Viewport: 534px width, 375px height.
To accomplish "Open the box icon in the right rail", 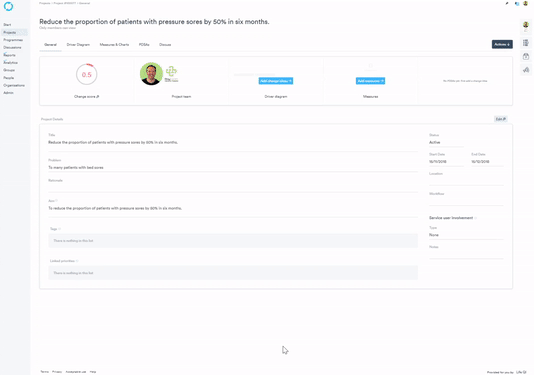I will pos(526,57).
